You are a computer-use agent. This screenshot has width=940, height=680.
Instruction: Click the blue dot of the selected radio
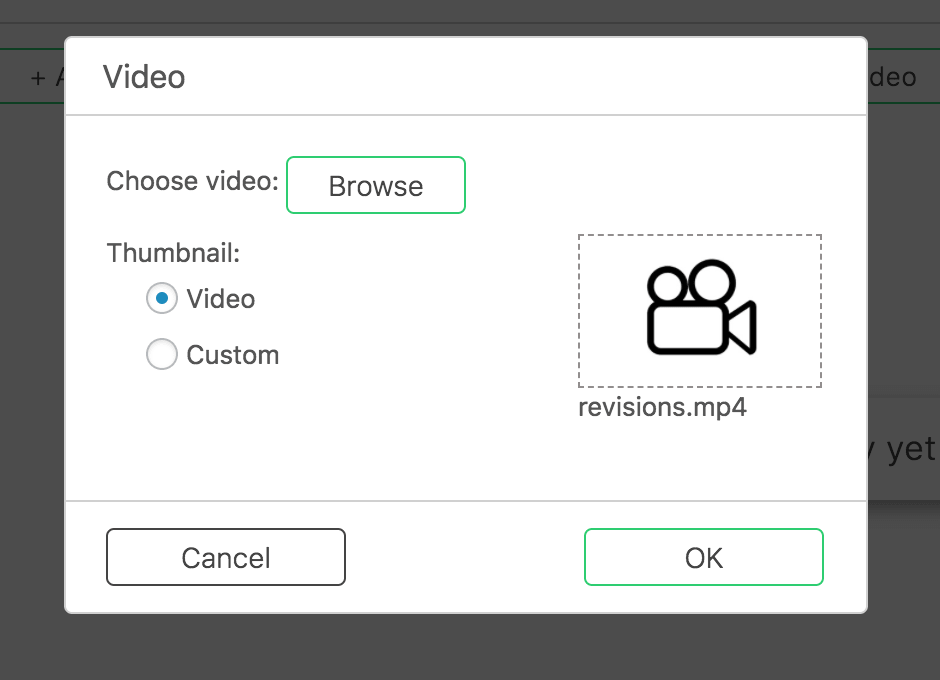pos(162,298)
